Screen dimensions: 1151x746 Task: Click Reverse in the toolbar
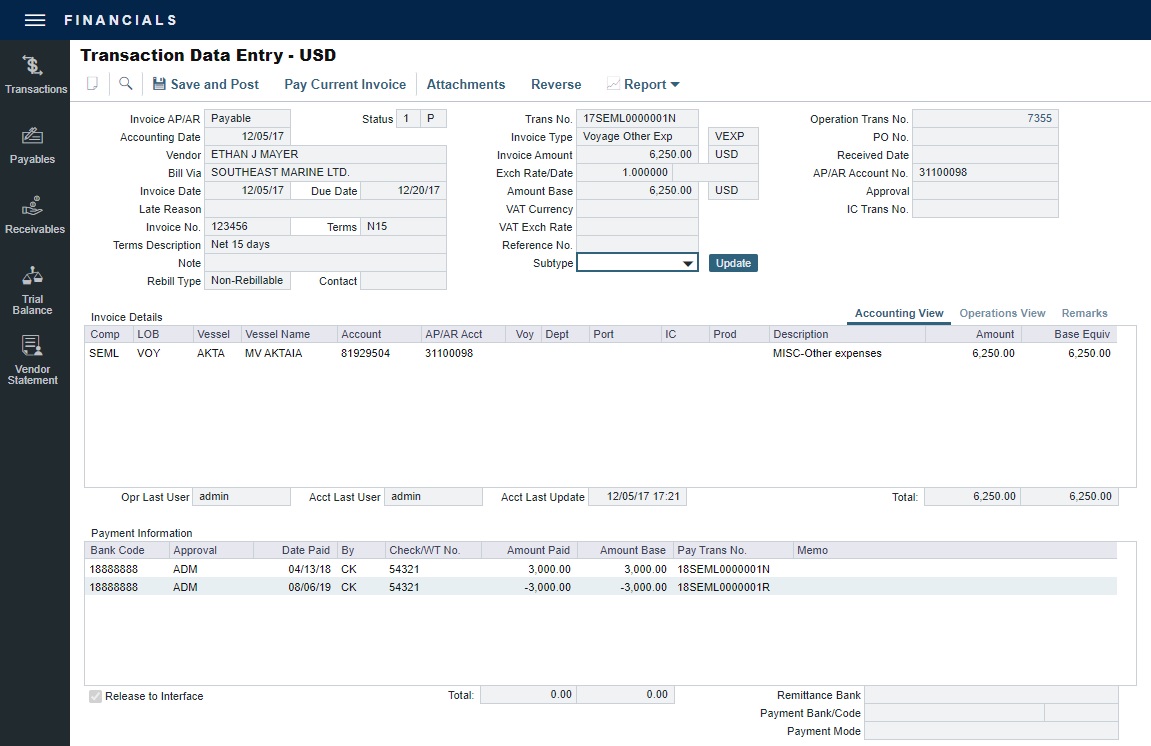(555, 84)
